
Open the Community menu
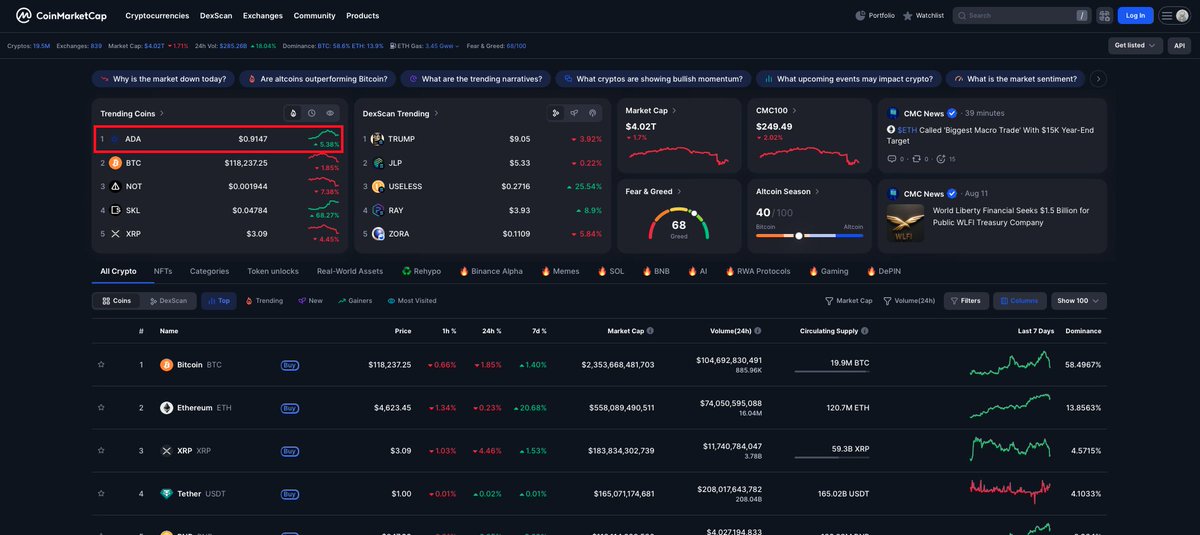point(314,16)
